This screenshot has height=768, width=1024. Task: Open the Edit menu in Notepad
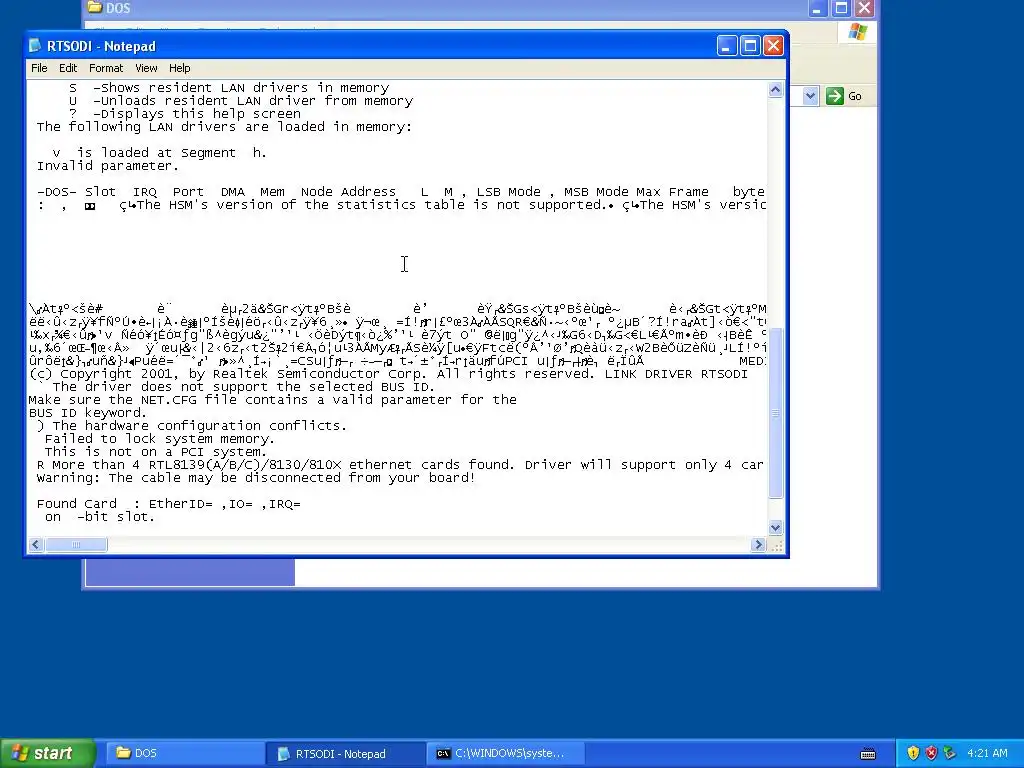pos(68,68)
